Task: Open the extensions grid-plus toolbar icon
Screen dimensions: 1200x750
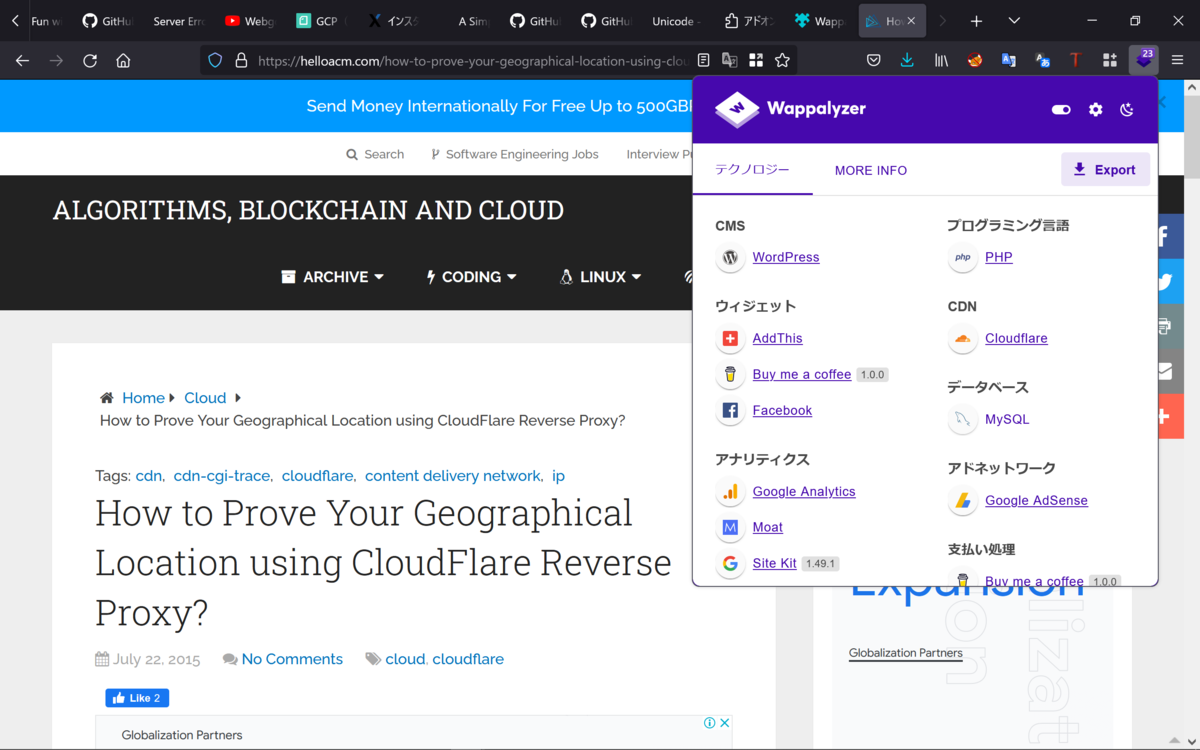Action: 1109,60
